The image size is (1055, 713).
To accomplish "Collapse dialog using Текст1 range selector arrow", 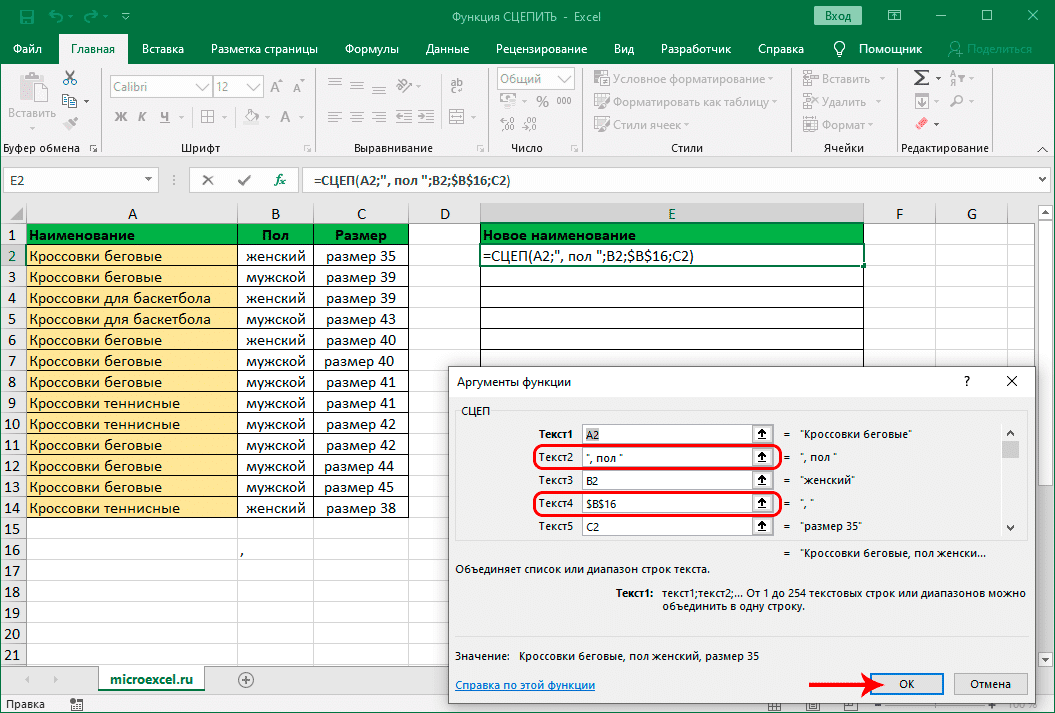I will [x=762, y=434].
